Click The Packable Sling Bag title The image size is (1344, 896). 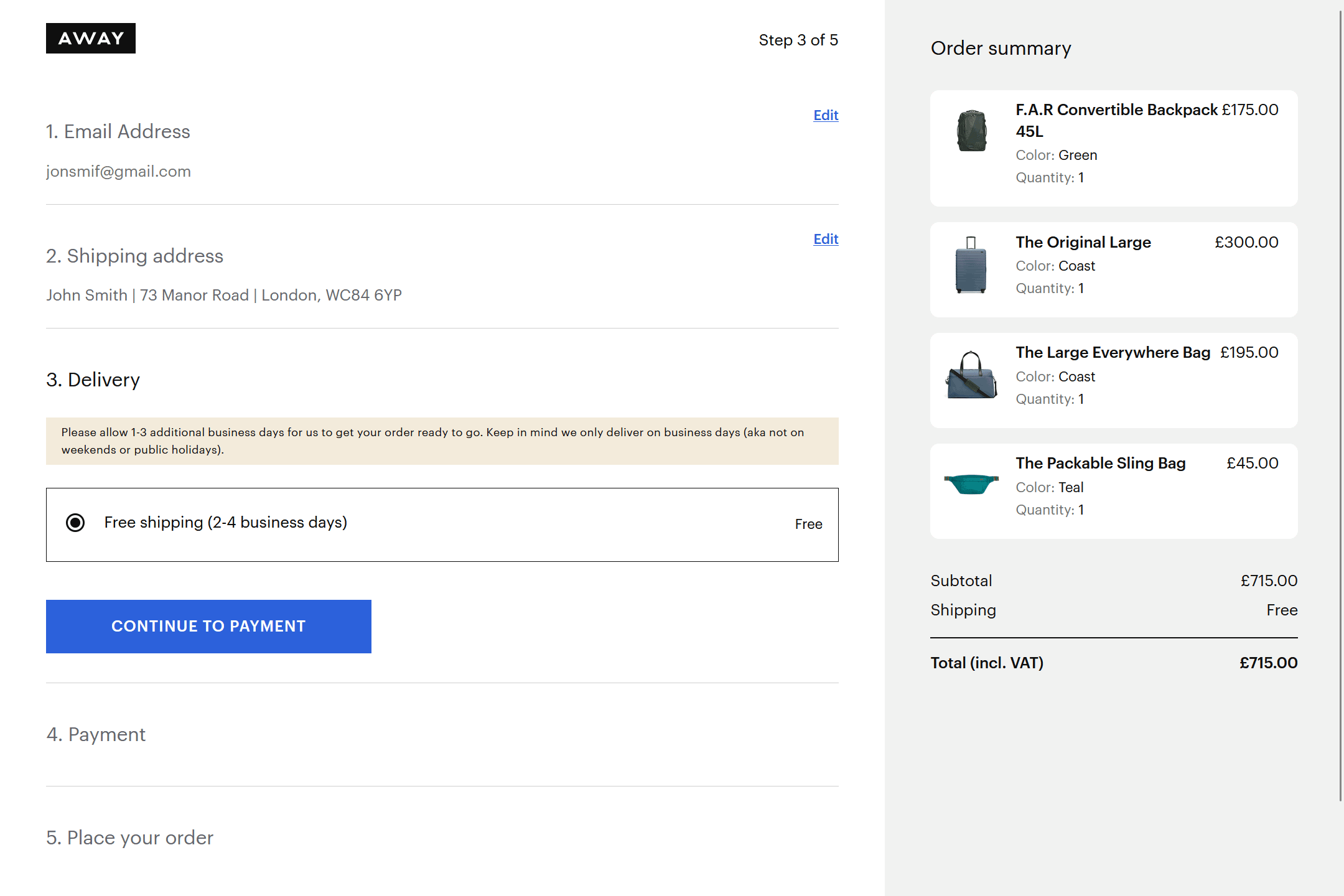click(1101, 463)
